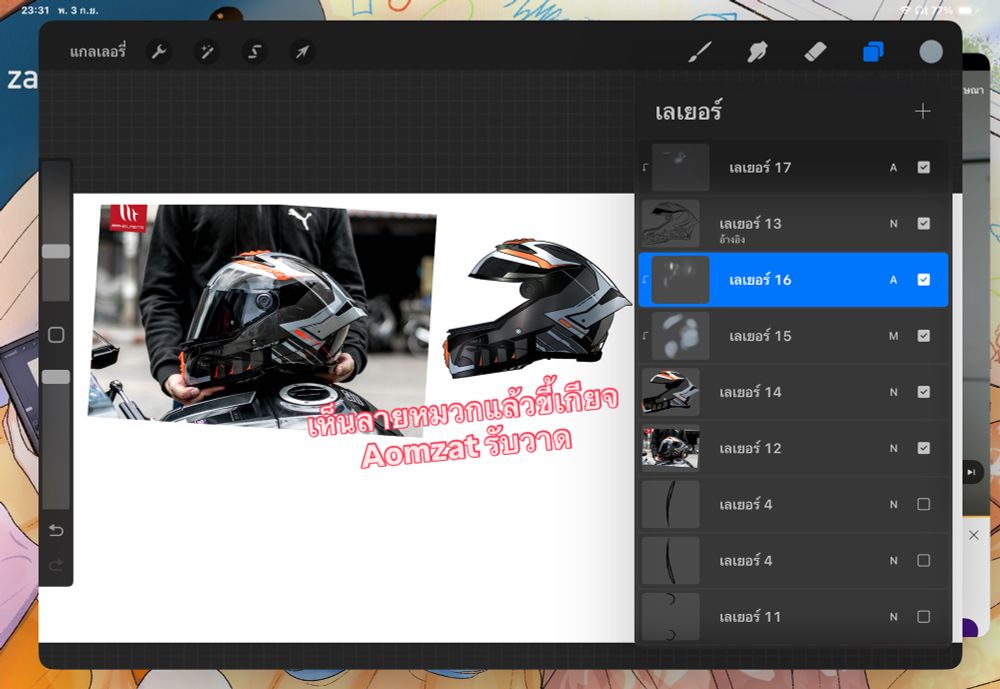Tap the battery indicator in status bar
The height and width of the screenshot is (689, 1000).
point(967,11)
